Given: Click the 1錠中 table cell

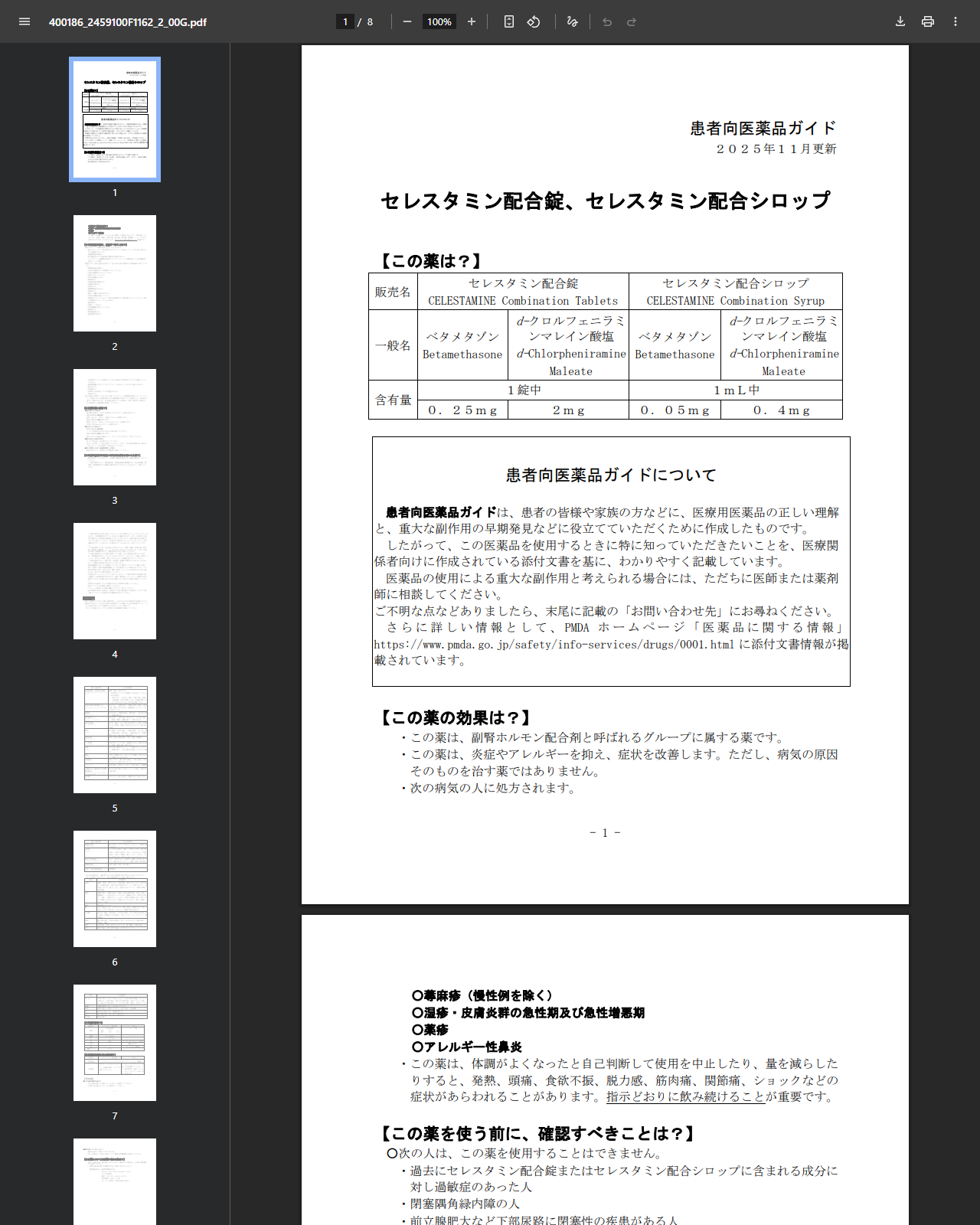Looking at the screenshot, I should point(524,390).
